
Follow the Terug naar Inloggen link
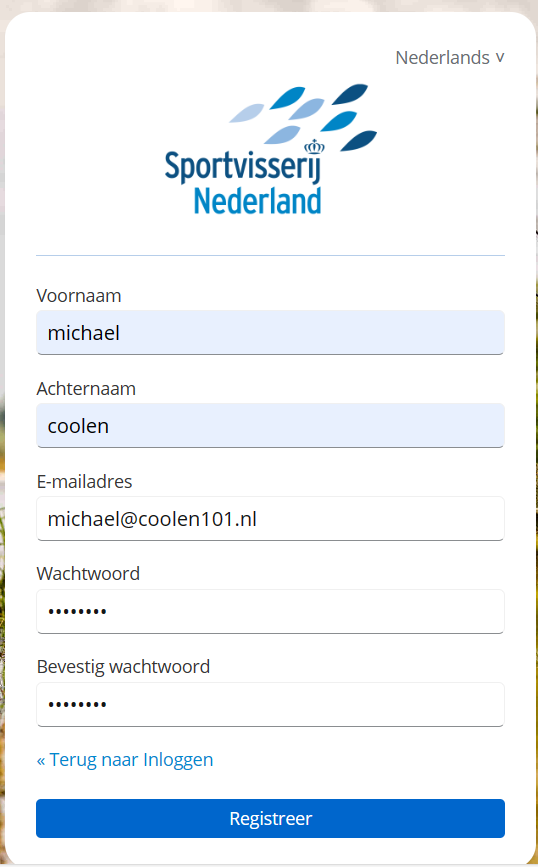[125, 760]
